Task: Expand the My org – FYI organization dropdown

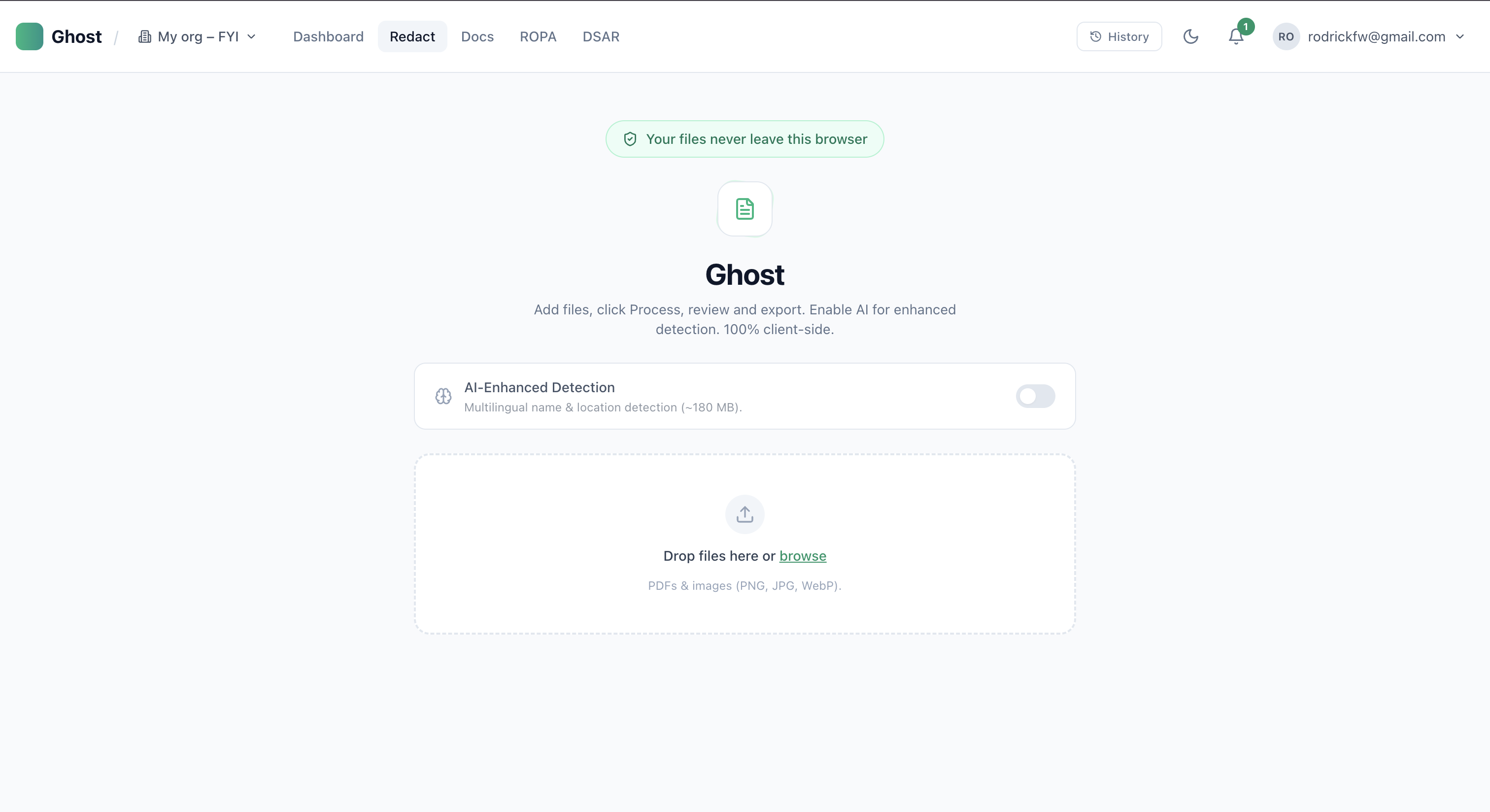Action: (197, 36)
